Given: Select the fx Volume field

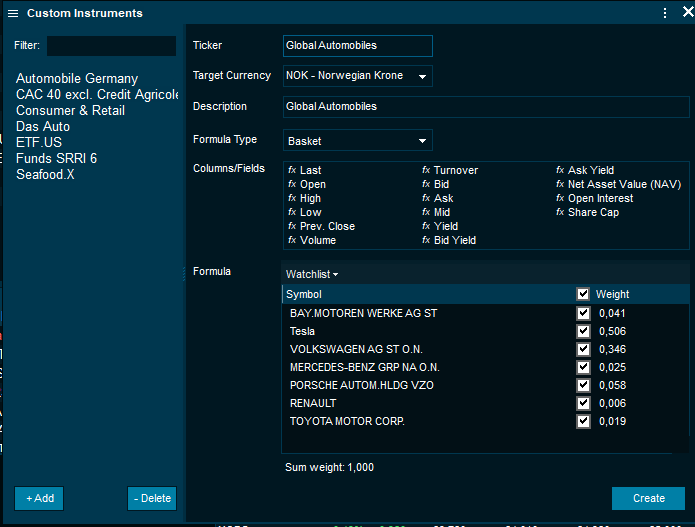Looking at the screenshot, I should click(317, 241).
